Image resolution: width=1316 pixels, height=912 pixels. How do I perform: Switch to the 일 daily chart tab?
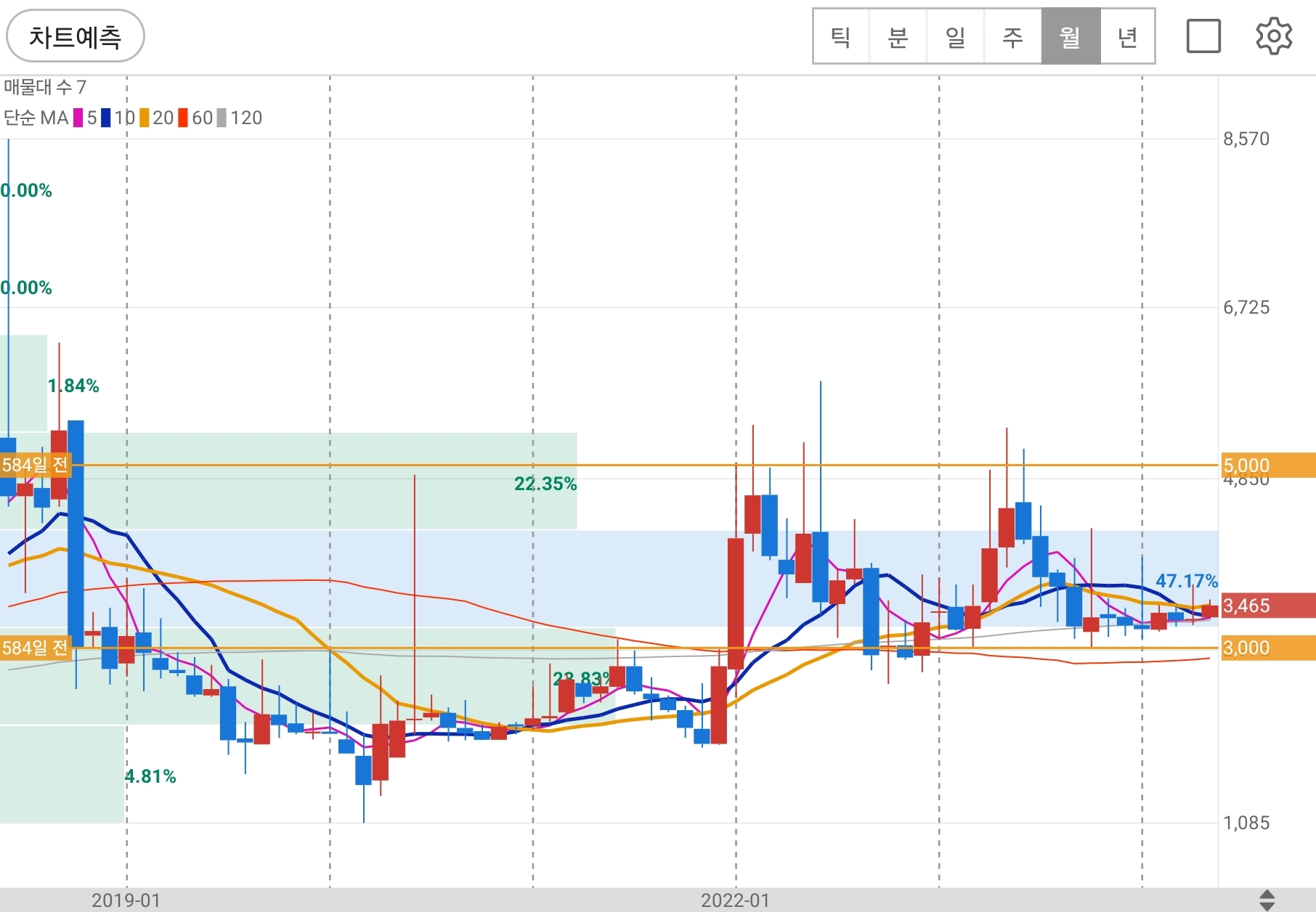coord(956,36)
